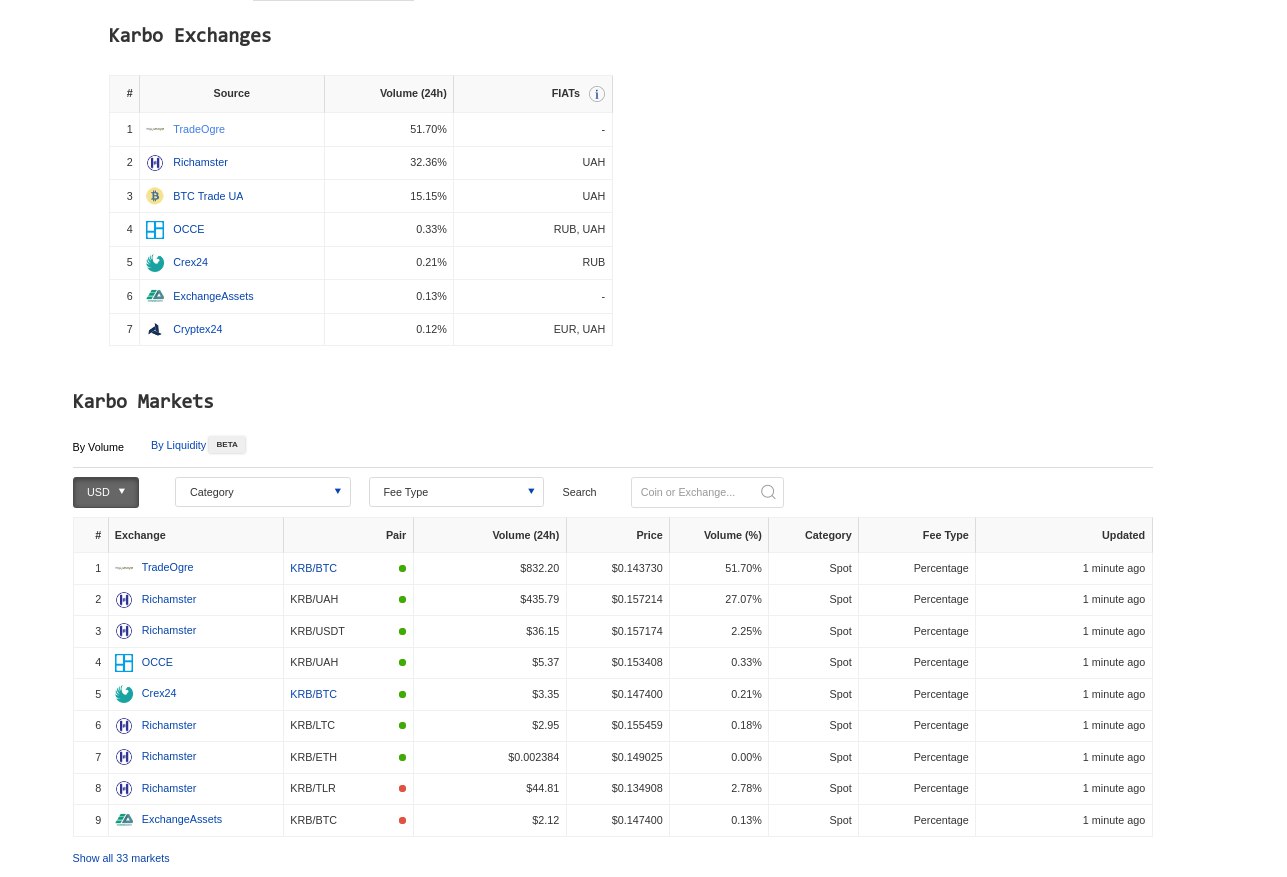Open TradeOgre link in Karbo Exchanges table
The width and height of the screenshot is (1287, 877).
(x=199, y=129)
